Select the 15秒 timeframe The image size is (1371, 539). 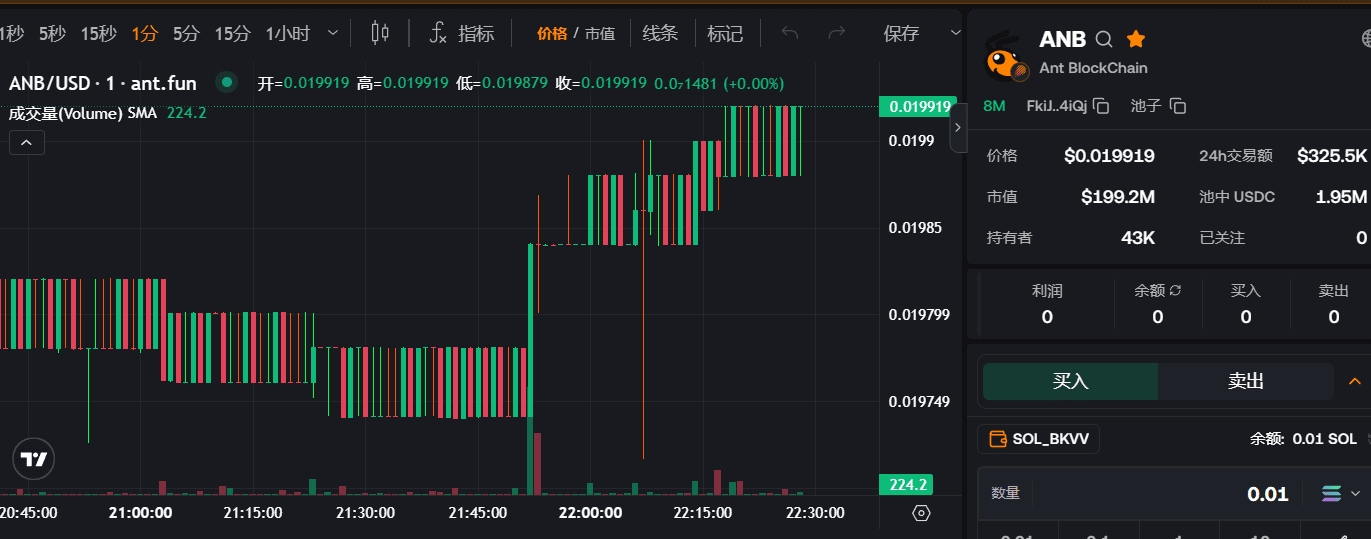tap(98, 33)
